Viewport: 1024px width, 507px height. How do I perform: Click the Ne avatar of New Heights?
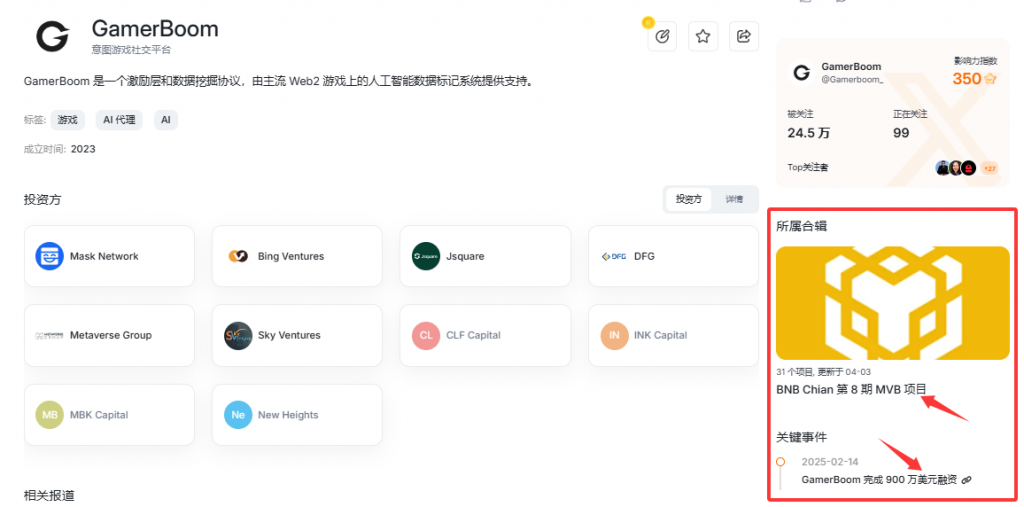(238, 415)
